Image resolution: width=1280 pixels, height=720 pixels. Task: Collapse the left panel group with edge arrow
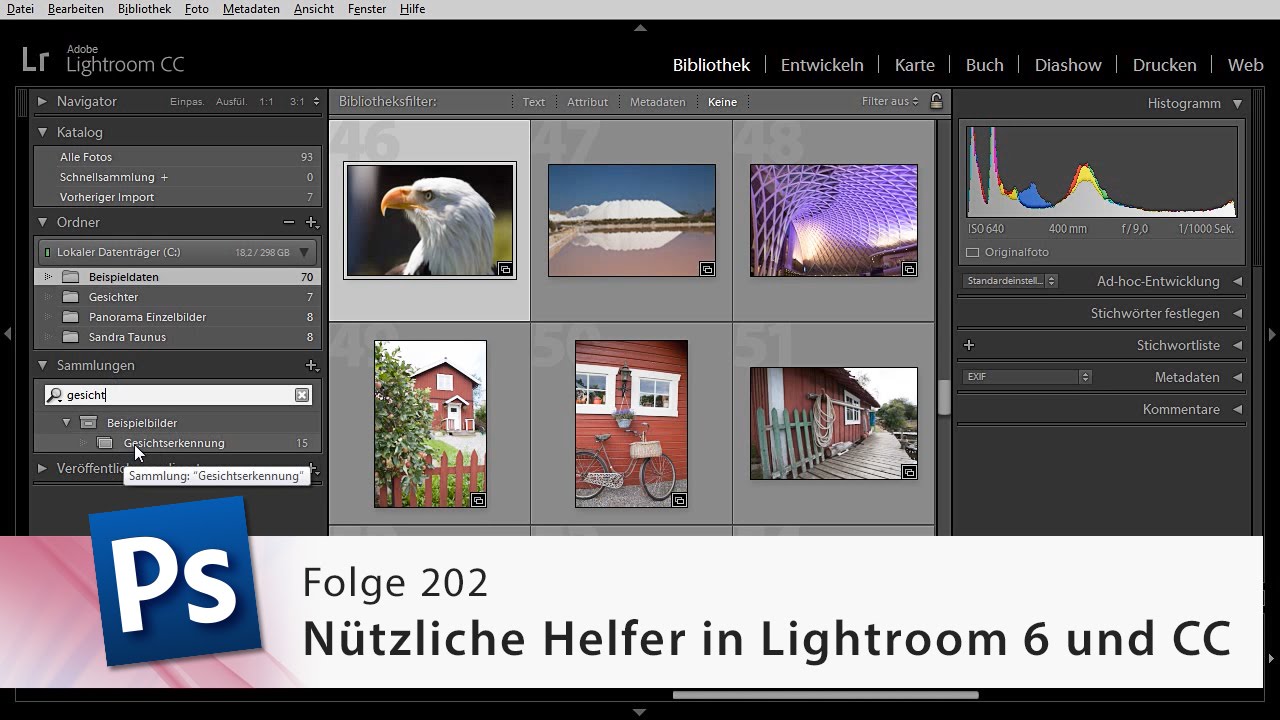(7, 334)
